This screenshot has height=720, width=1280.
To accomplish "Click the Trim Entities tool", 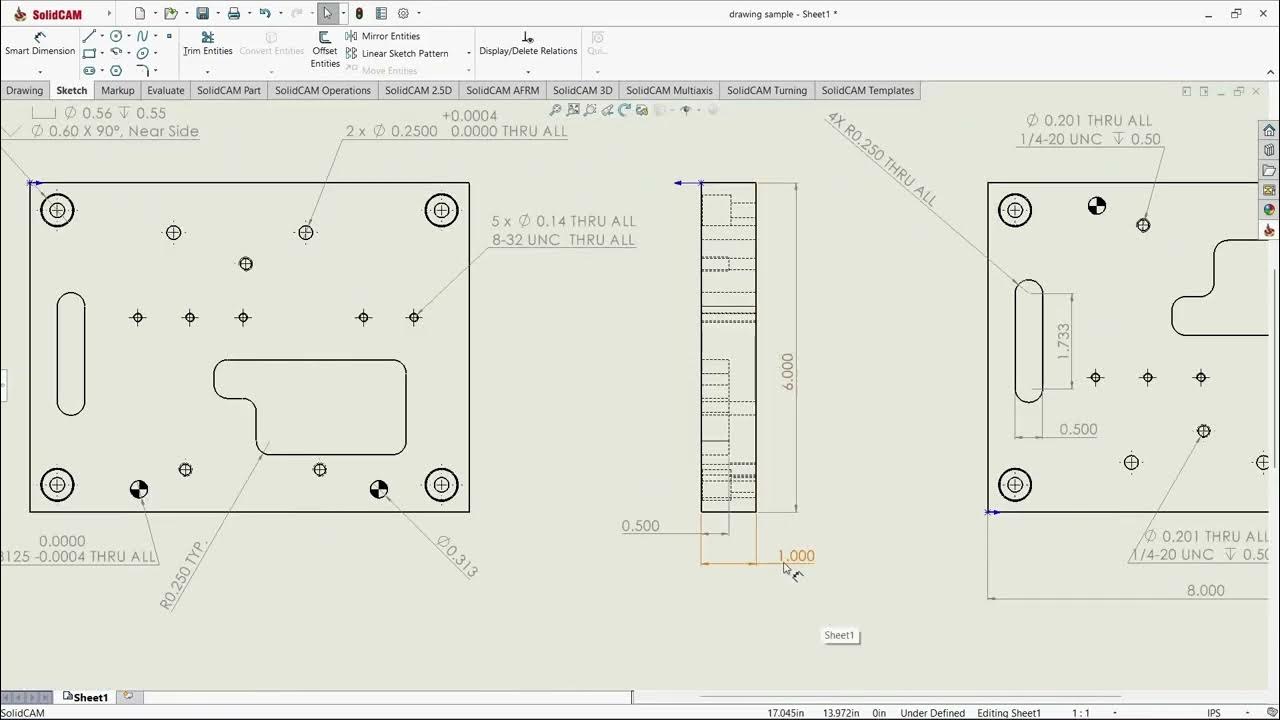I will [208, 43].
